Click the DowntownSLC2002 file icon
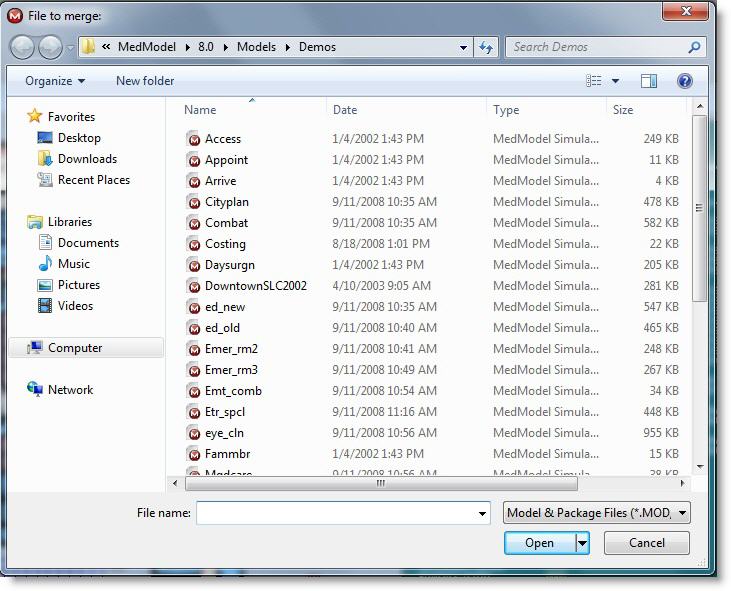 (193, 286)
